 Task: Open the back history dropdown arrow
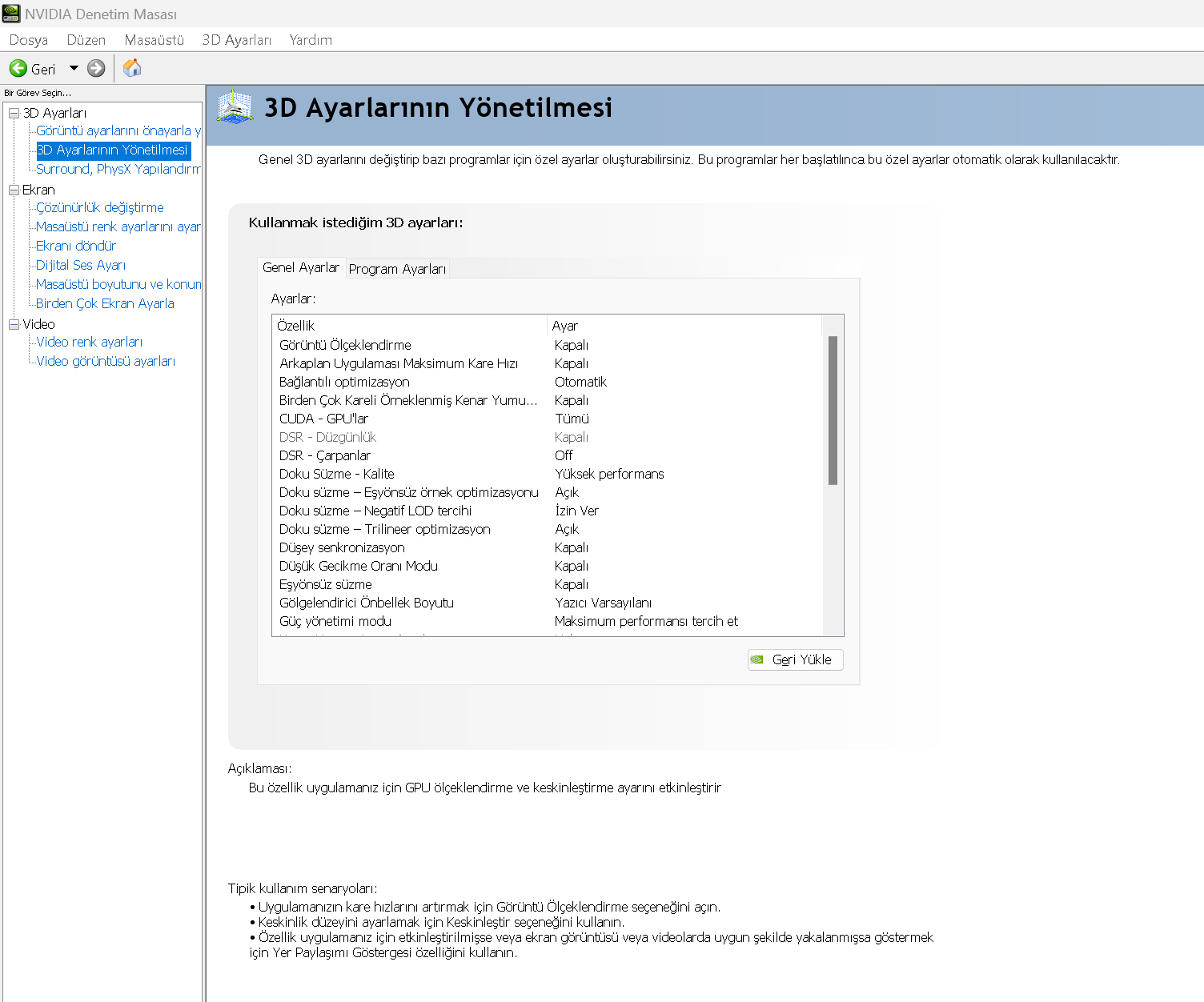(74, 68)
